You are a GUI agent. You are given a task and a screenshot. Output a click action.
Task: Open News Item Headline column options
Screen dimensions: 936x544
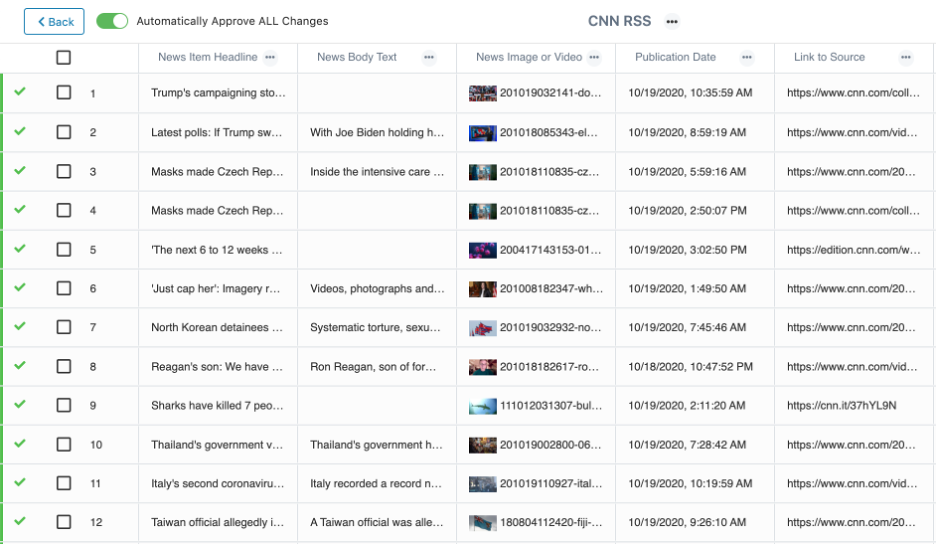pos(270,57)
